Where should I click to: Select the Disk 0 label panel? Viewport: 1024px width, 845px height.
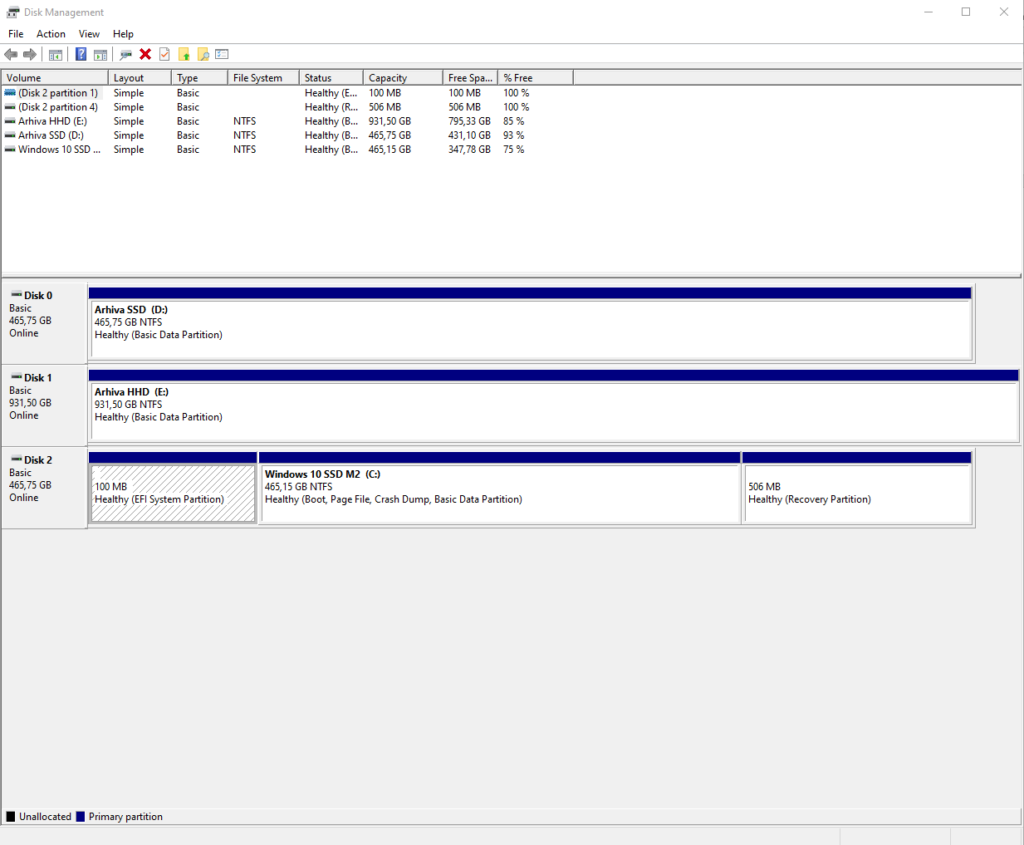click(x=44, y=323)
